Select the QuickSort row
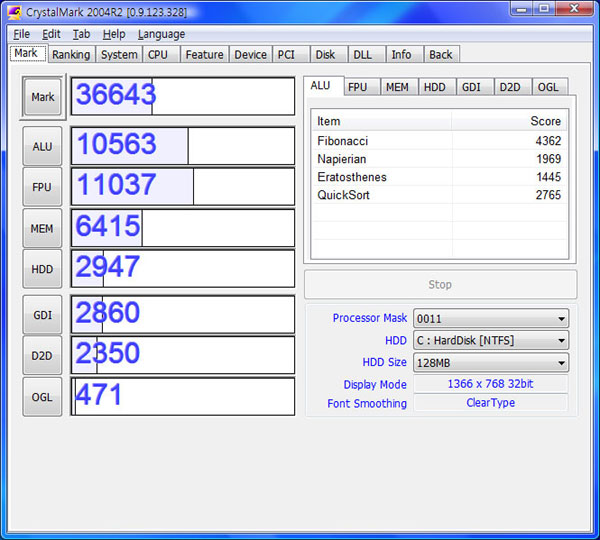This screenshot has height=540, width=600. pyautogui.click(x=439, y=195)
